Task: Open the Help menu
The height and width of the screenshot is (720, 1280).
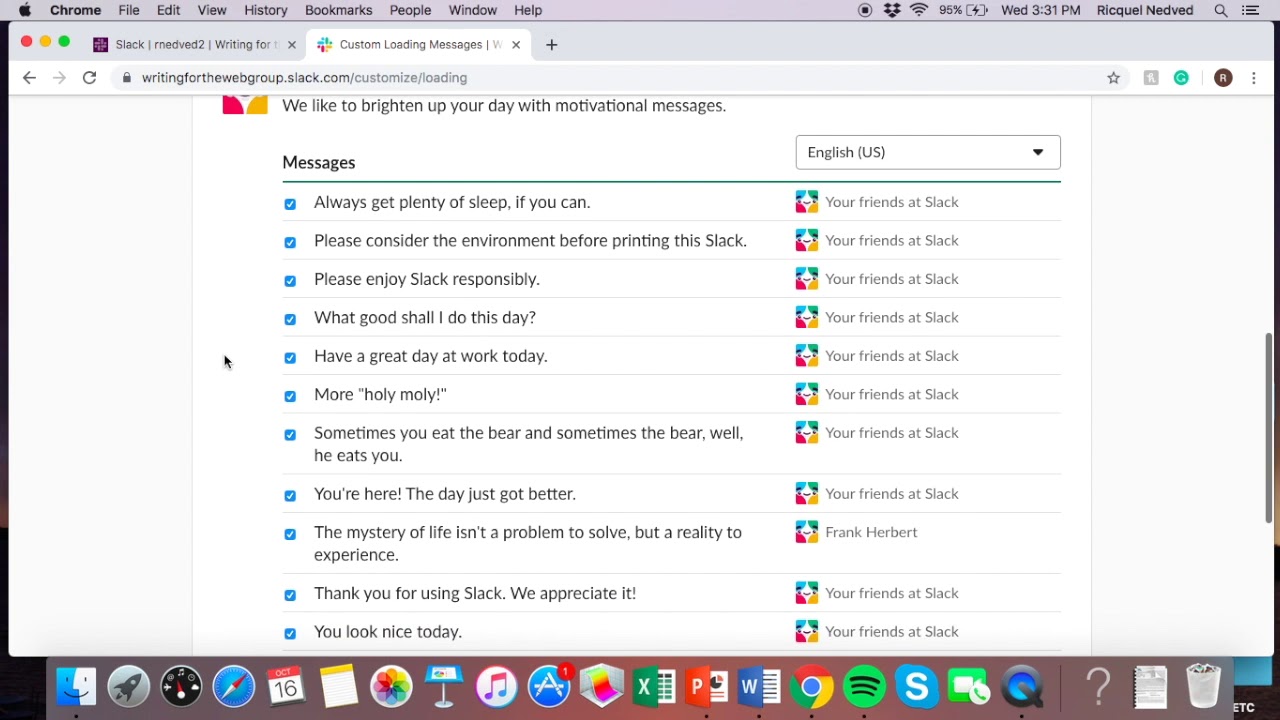Action: click(528, 10)
